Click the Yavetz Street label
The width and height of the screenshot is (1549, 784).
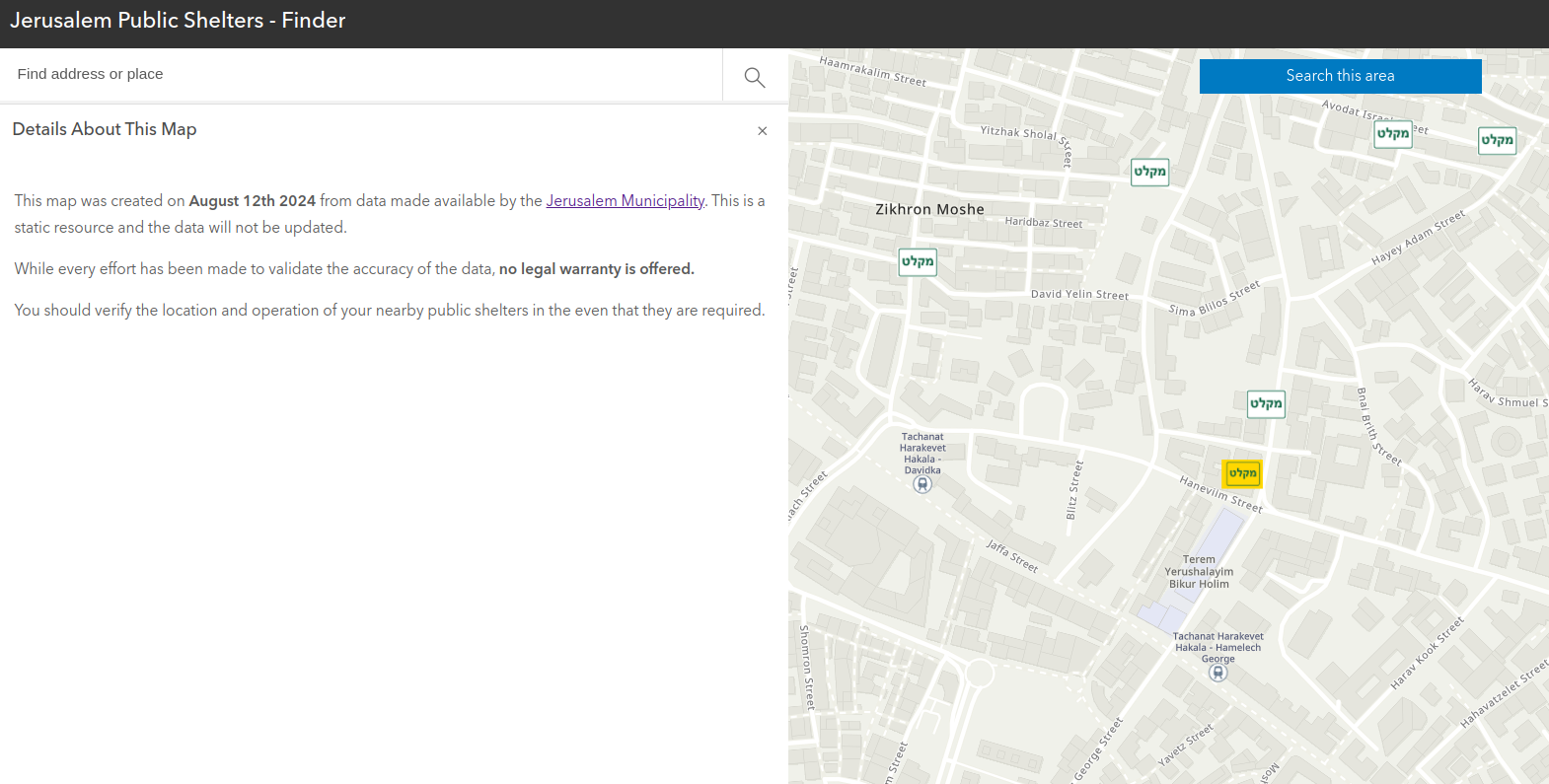[1185, 746]
